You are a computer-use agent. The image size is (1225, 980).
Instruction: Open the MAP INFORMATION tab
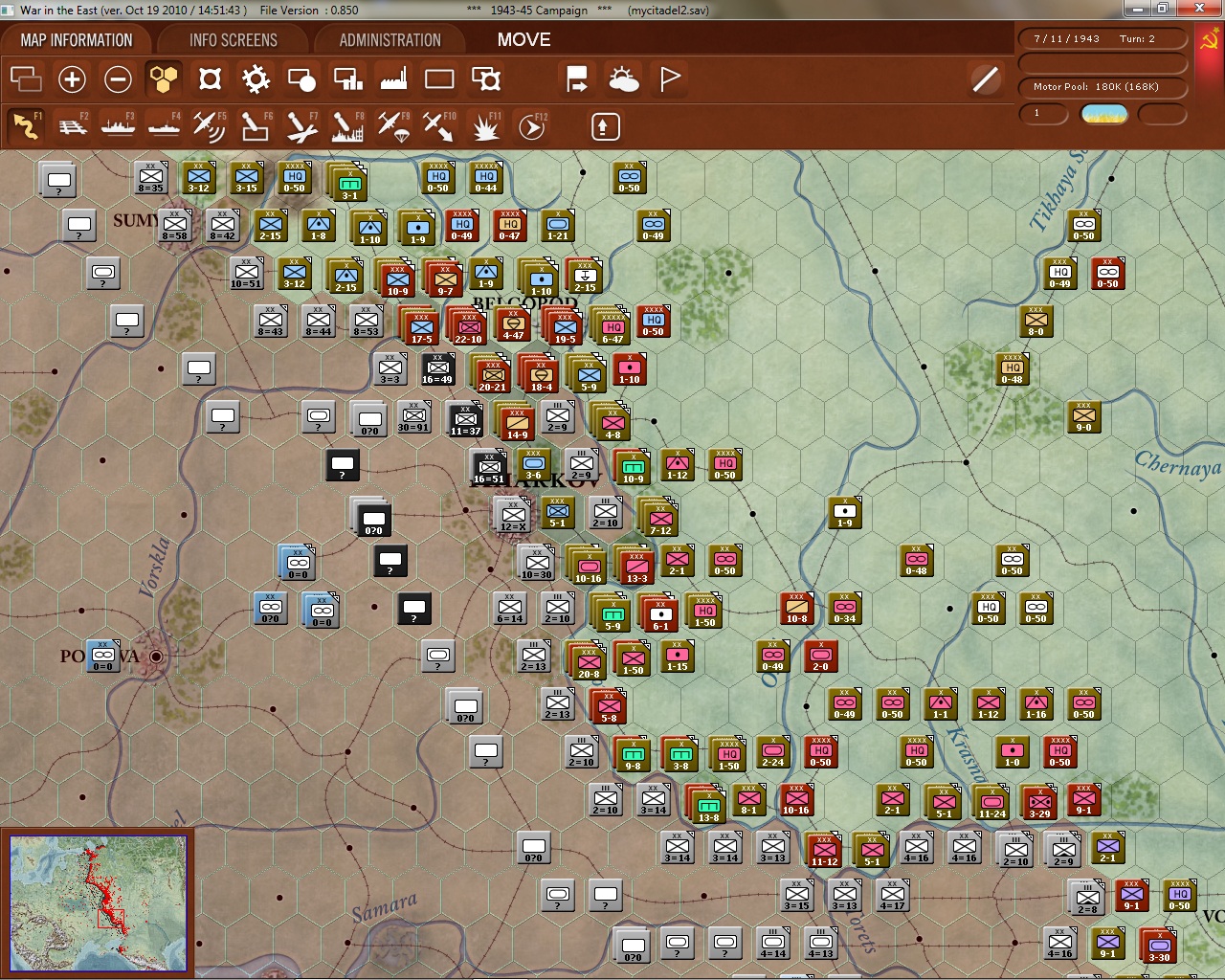(x=77, y=40)
